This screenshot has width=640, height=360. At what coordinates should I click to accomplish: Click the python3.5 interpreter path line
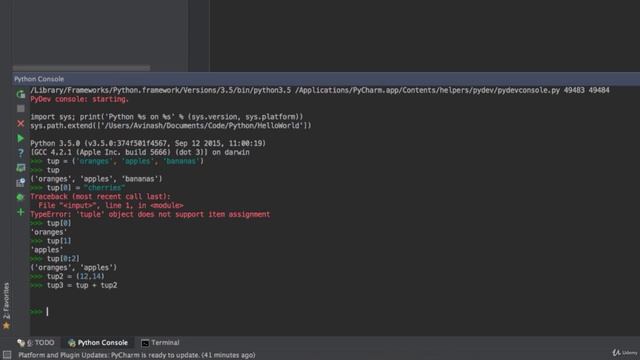point(320,90)
